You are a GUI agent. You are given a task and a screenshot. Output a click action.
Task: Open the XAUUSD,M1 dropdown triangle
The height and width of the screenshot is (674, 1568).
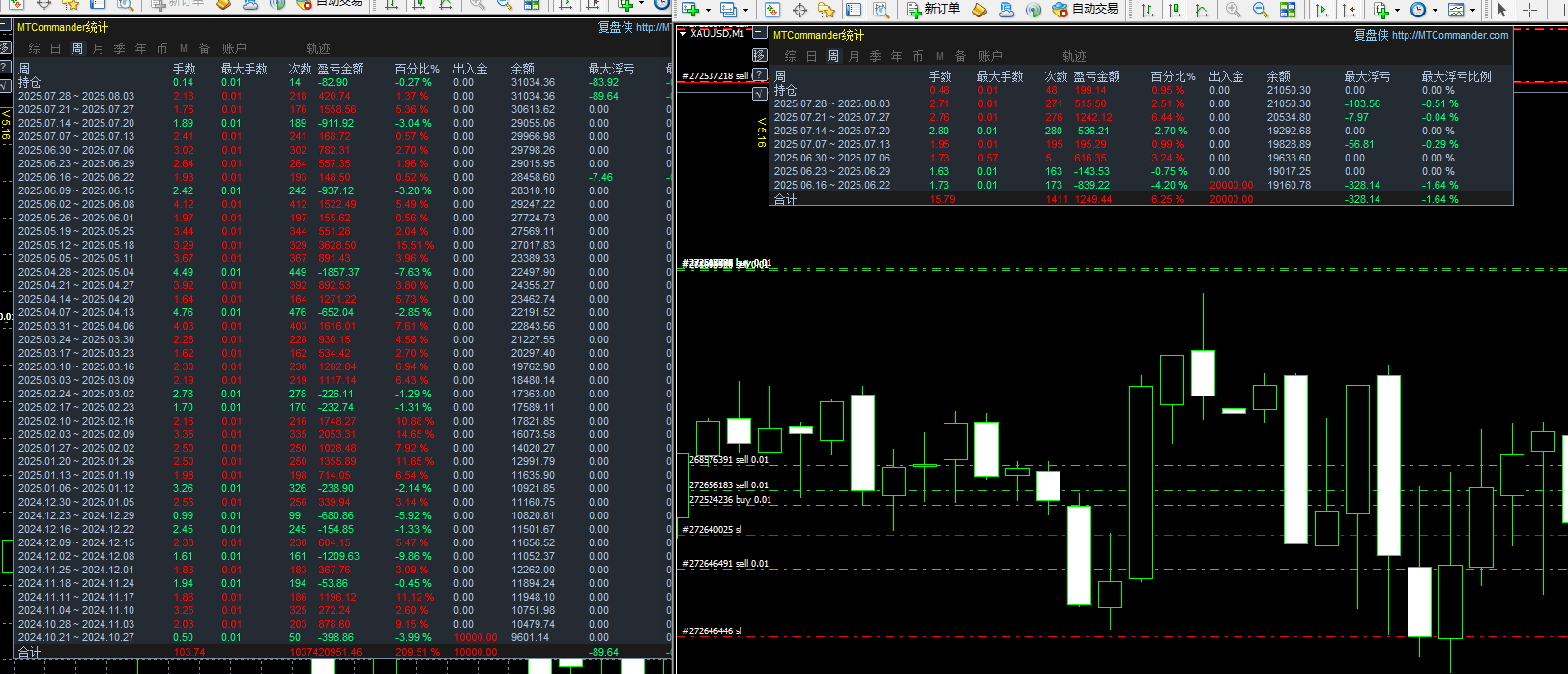(682, 34)
